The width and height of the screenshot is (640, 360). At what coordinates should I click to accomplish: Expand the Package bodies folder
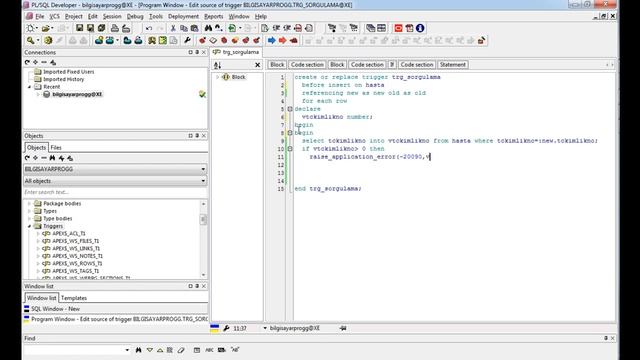29,203
